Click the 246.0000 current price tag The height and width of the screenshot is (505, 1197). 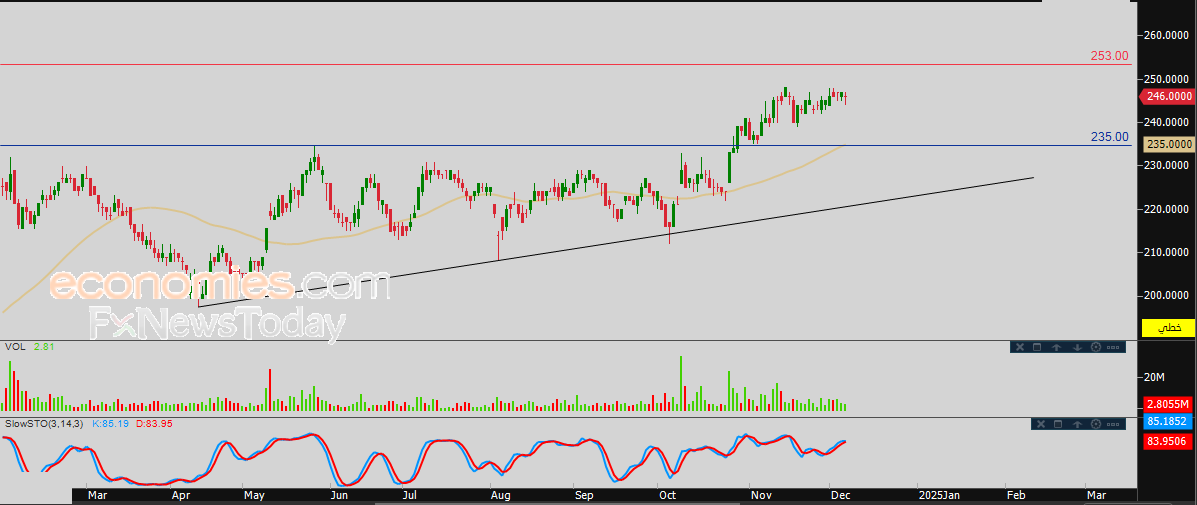pos(1166,96)
